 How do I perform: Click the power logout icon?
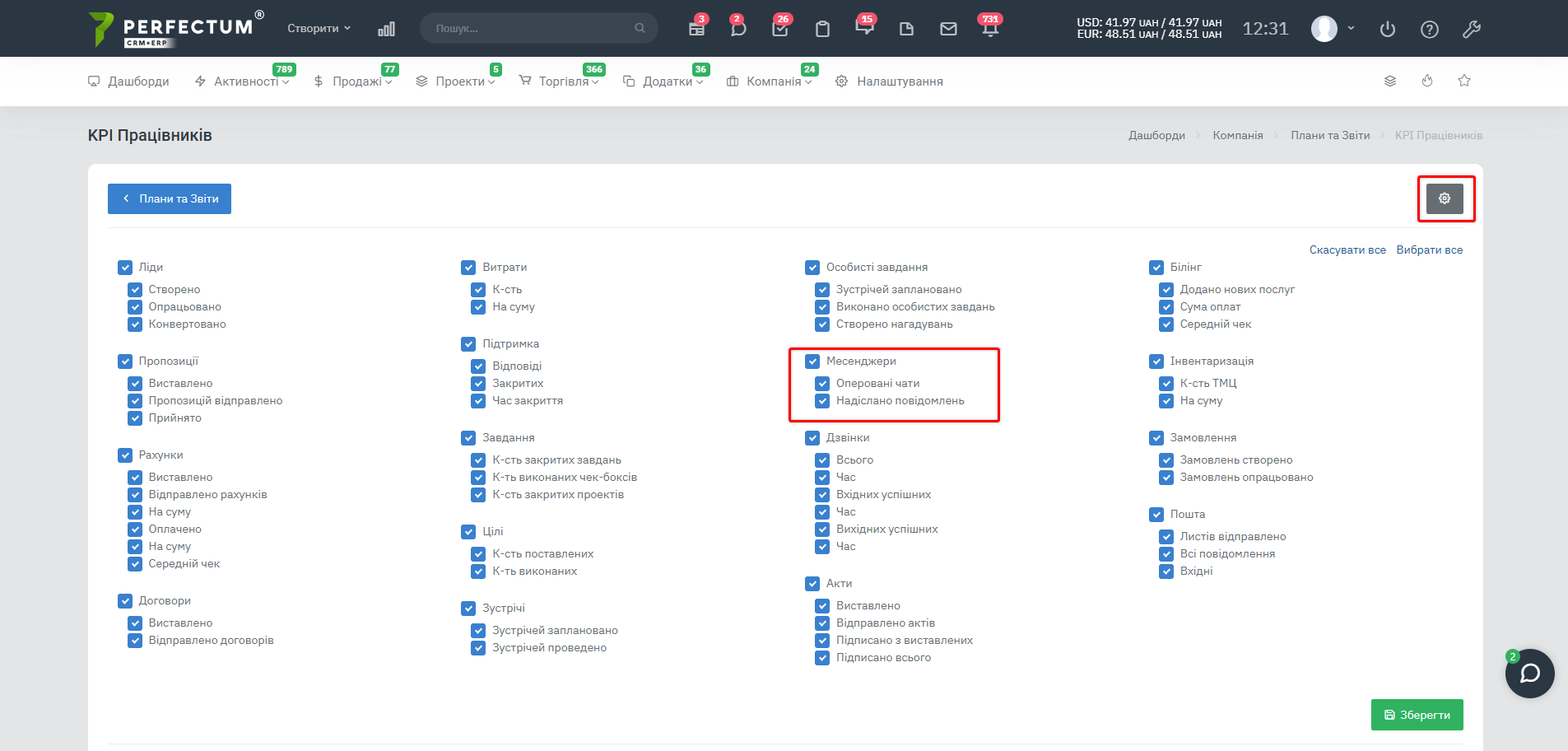(x=1388, y=29)
